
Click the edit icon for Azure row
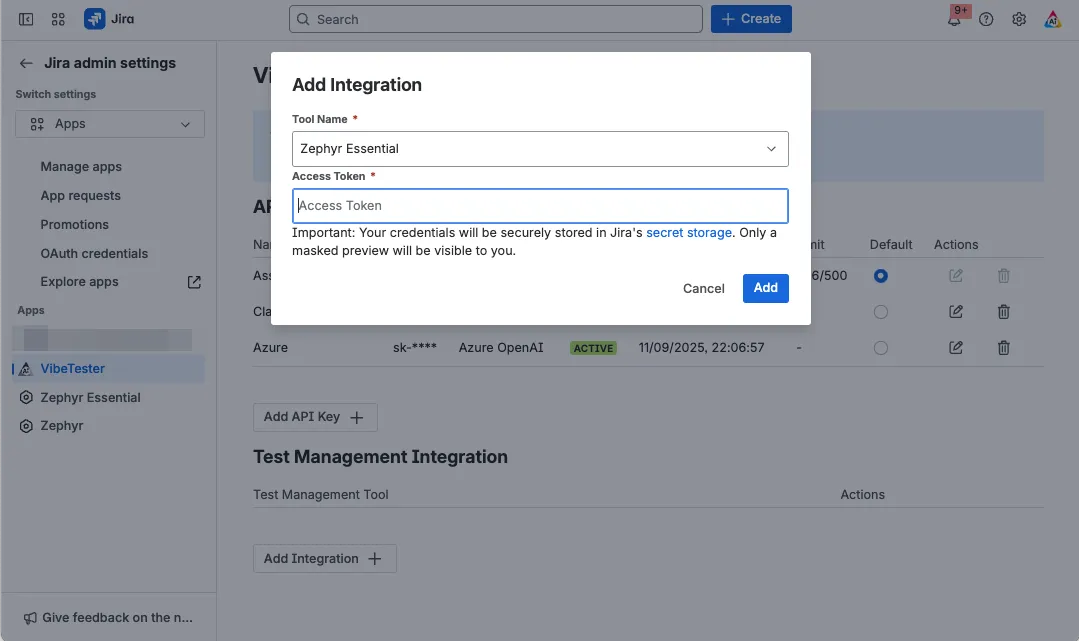click(956, 348)
